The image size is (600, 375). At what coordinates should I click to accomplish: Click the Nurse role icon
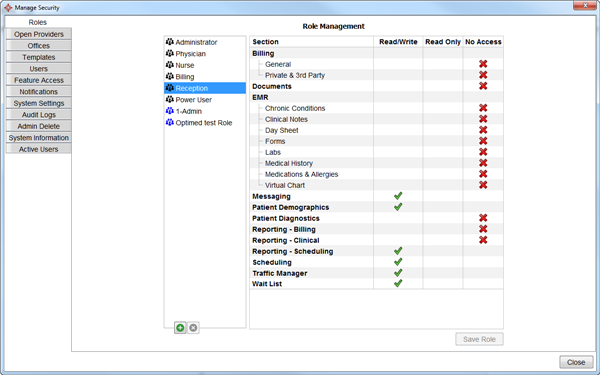[x=170, y=65]
